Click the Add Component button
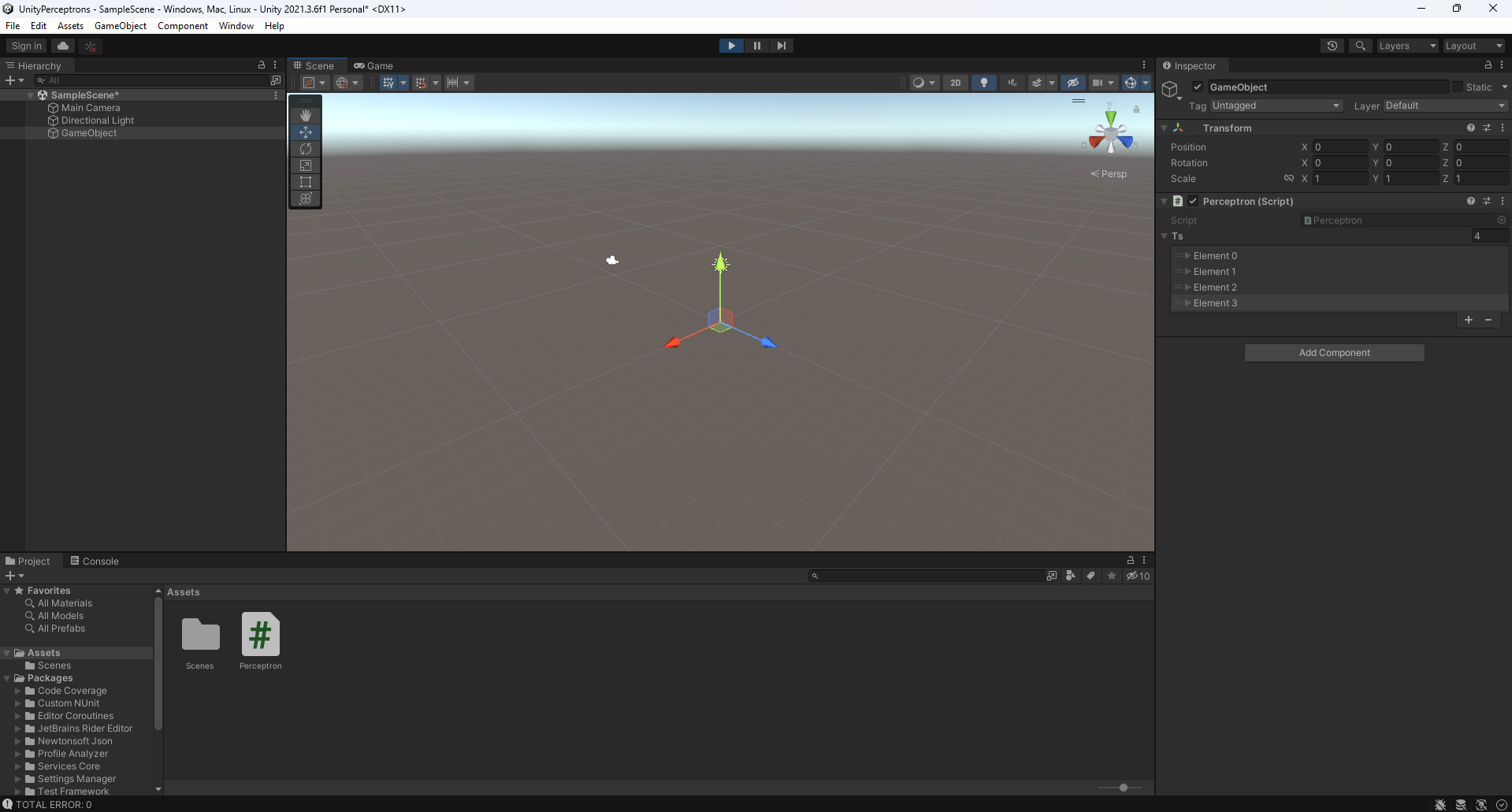This screenshot has height=812, width=1512. point(1333,352)
